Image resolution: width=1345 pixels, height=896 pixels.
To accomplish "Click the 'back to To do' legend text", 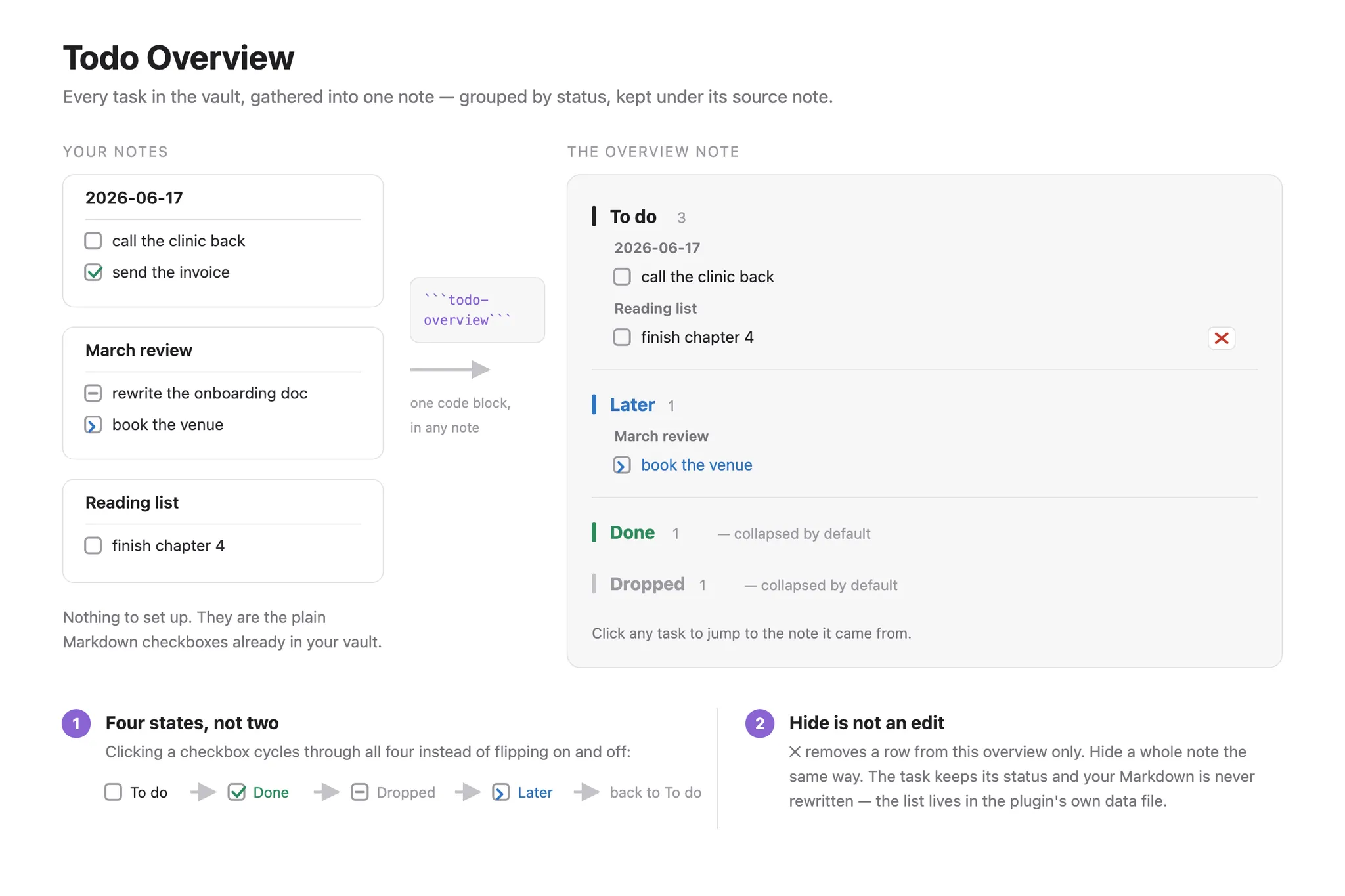I will [655, 792].
